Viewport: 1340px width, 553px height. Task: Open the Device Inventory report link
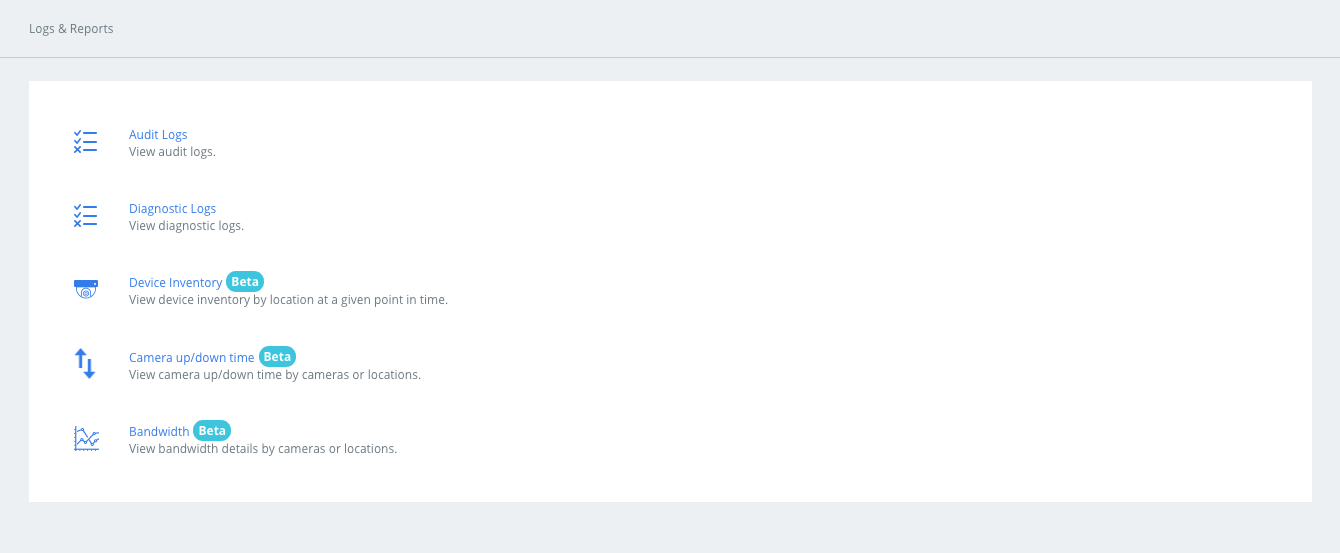pos(175,282)
